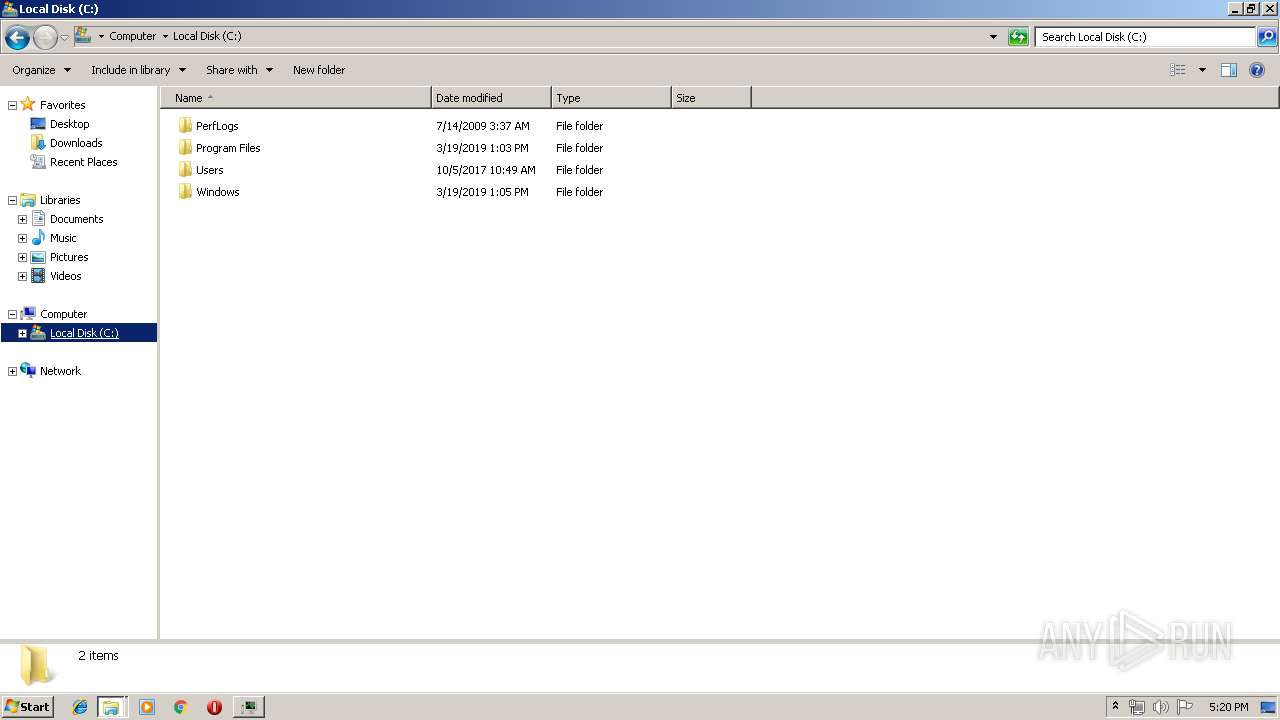1280x720 pixels.
Task: Toggle the preview pane button
Action: 1229,70
